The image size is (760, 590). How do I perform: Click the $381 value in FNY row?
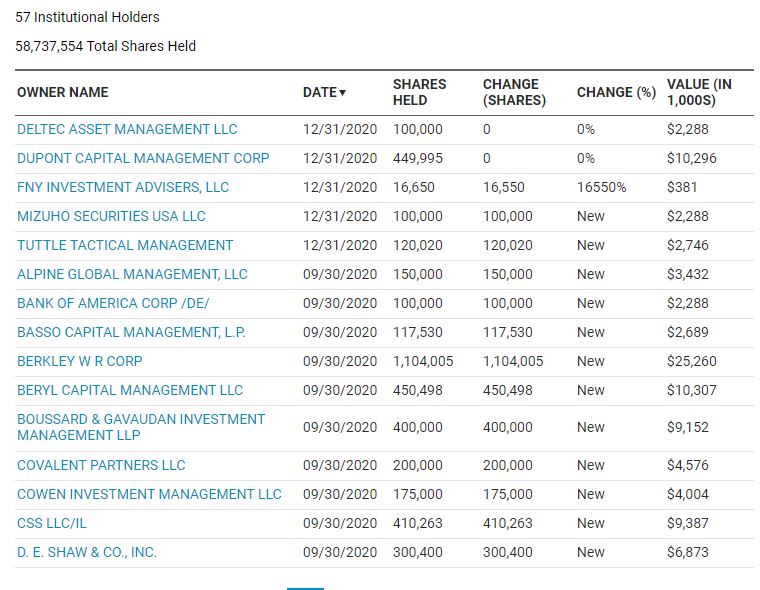pos(682,188)
